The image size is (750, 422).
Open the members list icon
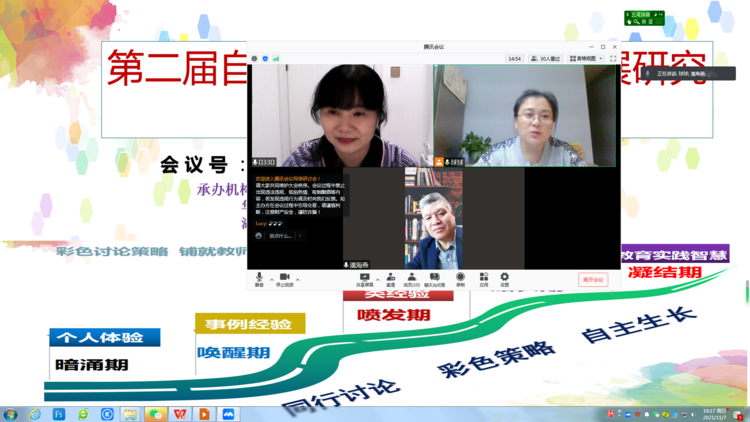pyautogui.click(x=412, y=278)
